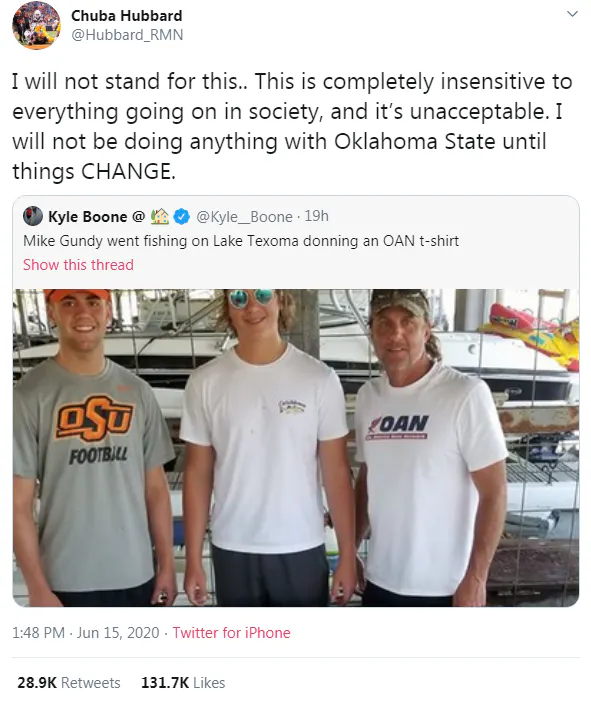Click the Chuba Hubbard display name
Screen dimensions: 591x701
[x=127, y=16]
